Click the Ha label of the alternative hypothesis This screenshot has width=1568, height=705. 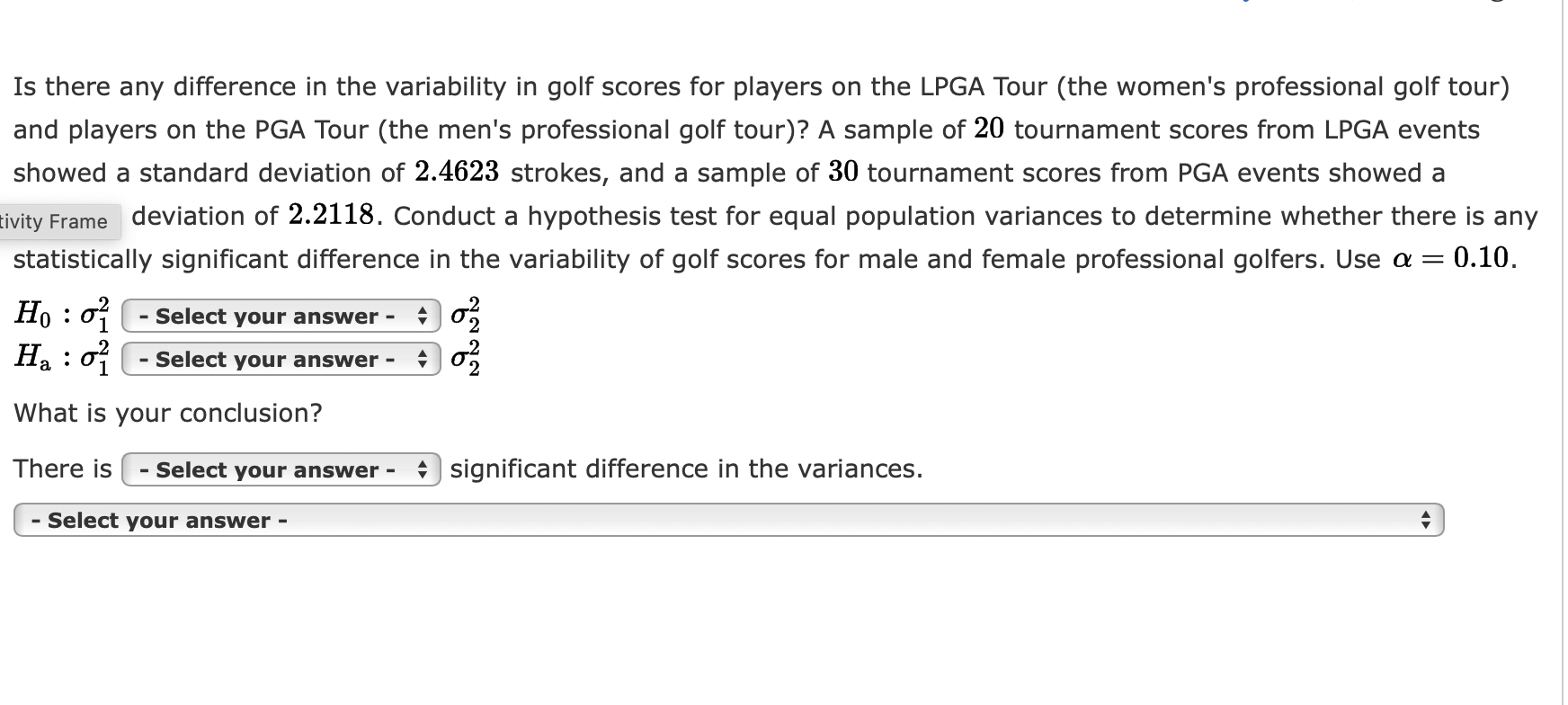(x=32, y=358)
